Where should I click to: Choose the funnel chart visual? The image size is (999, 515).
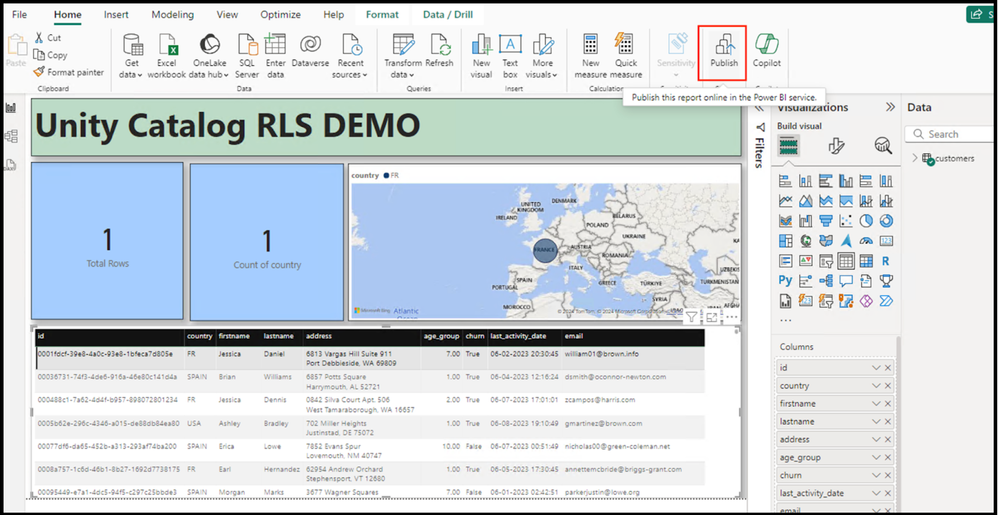pyautogui.click(x=826, y=221)
